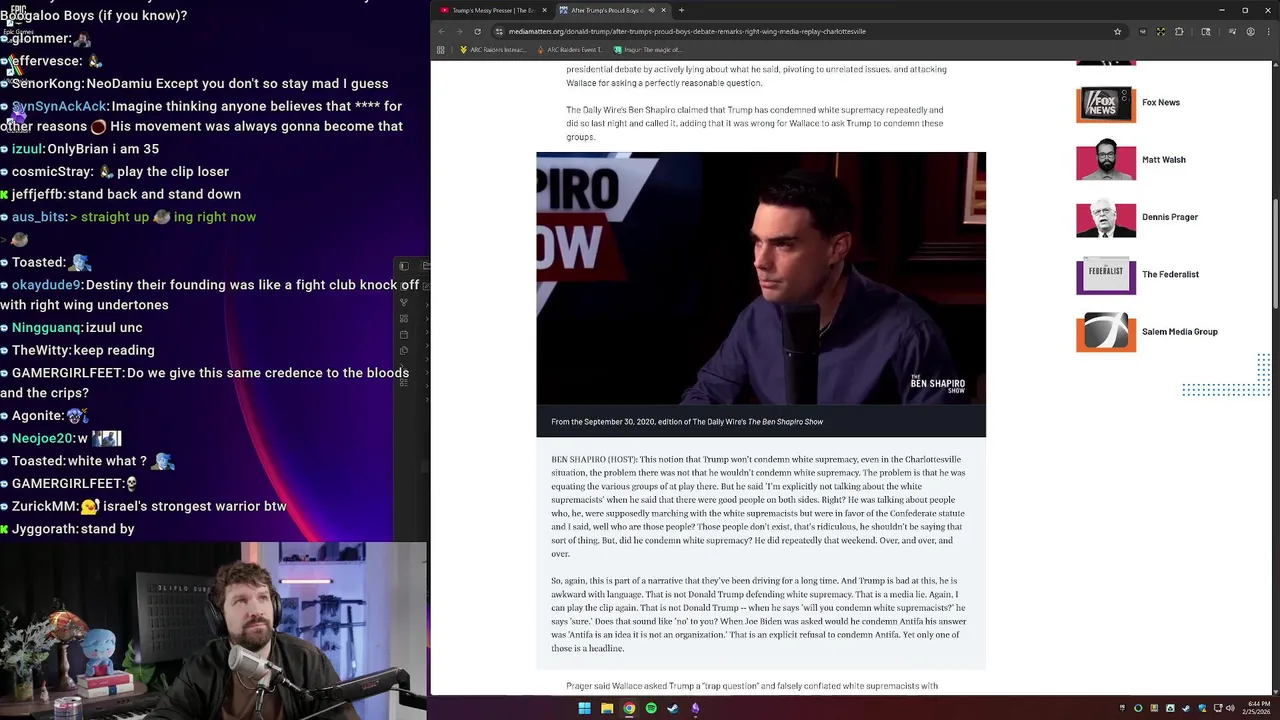Open the Dennis Prager topic link
Viewport: 1280px width, 720px height.
[x=1170, y=216]
